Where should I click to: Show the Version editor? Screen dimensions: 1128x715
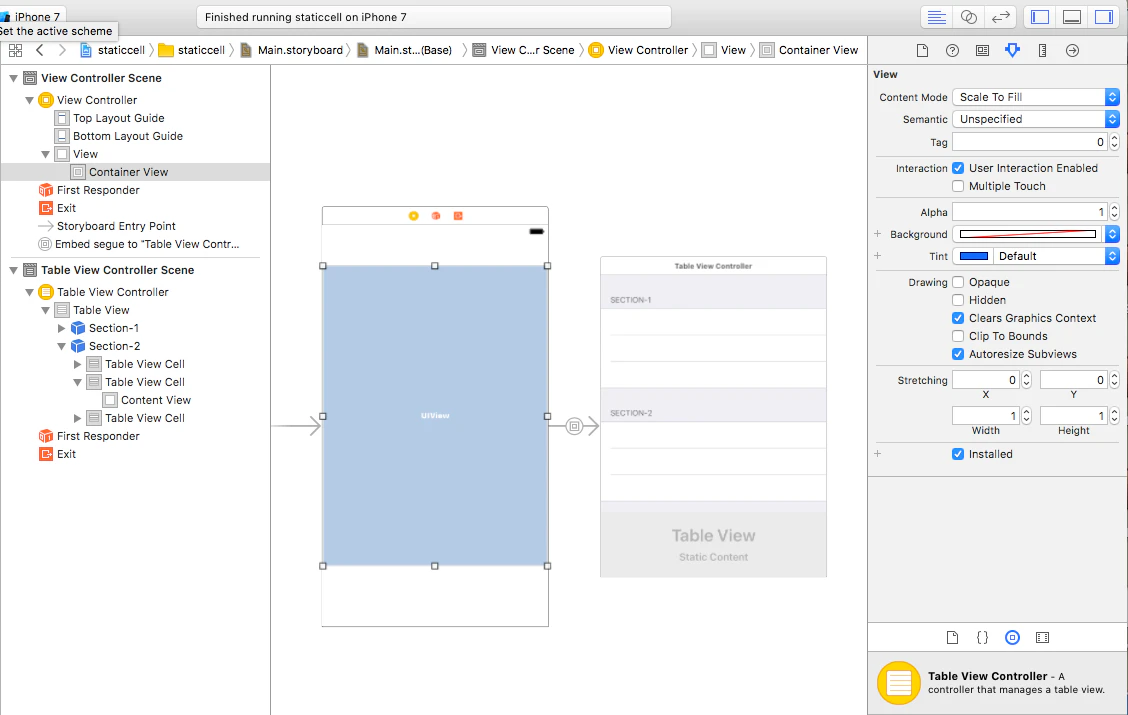click(1001, 17)
